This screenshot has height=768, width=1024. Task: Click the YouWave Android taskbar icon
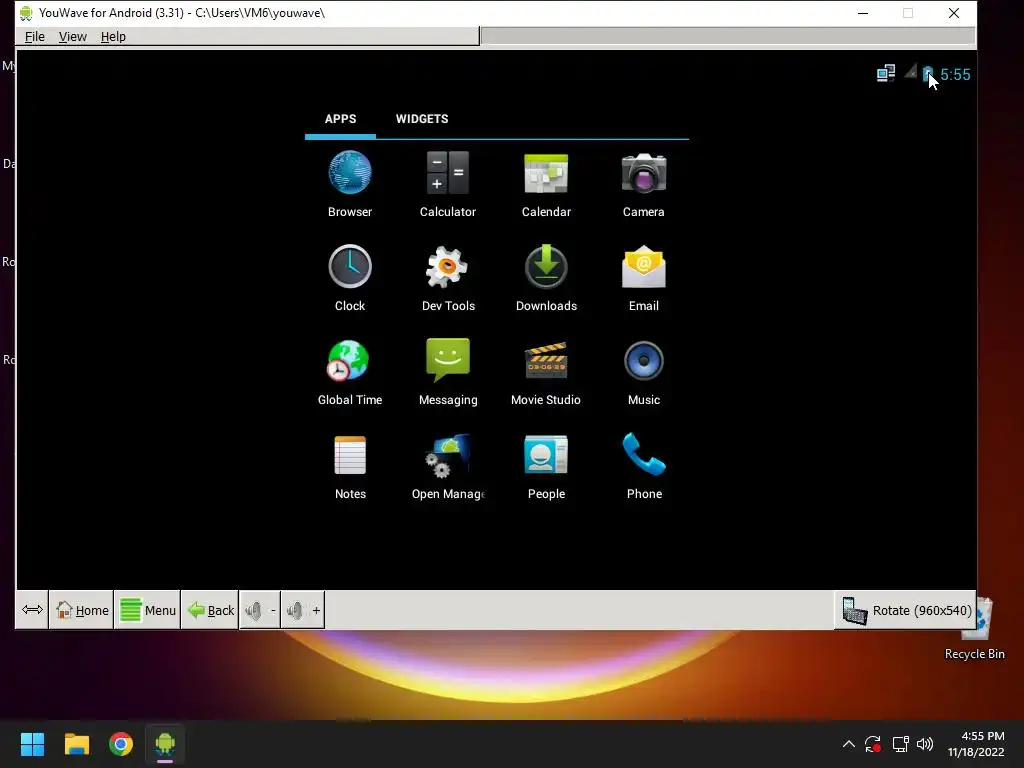(x=165, y=744)
